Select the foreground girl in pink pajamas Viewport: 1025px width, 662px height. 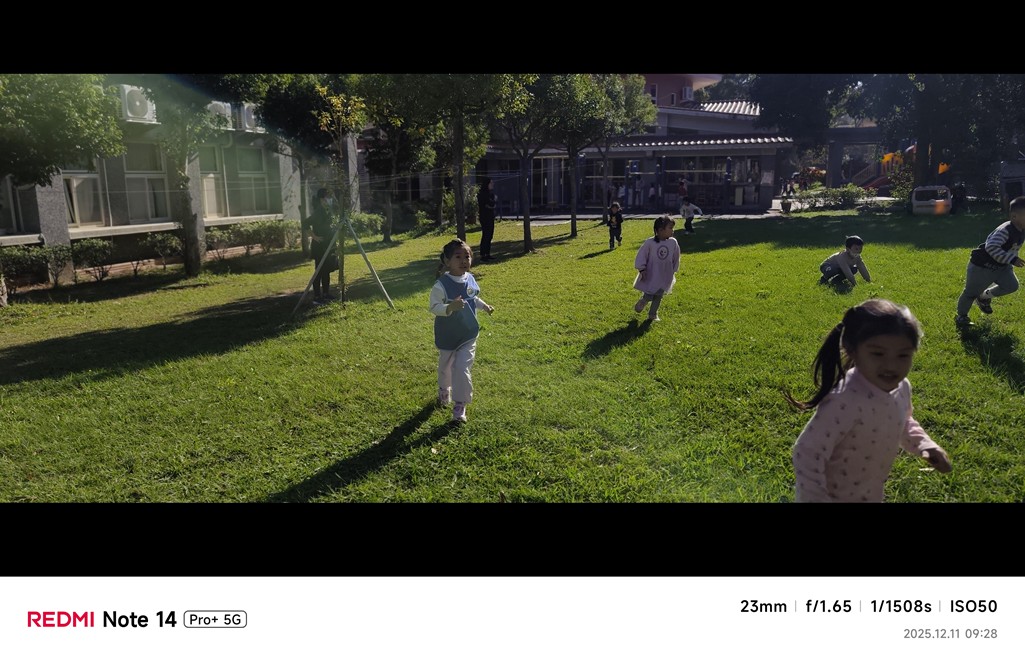(x=867, y=401)
